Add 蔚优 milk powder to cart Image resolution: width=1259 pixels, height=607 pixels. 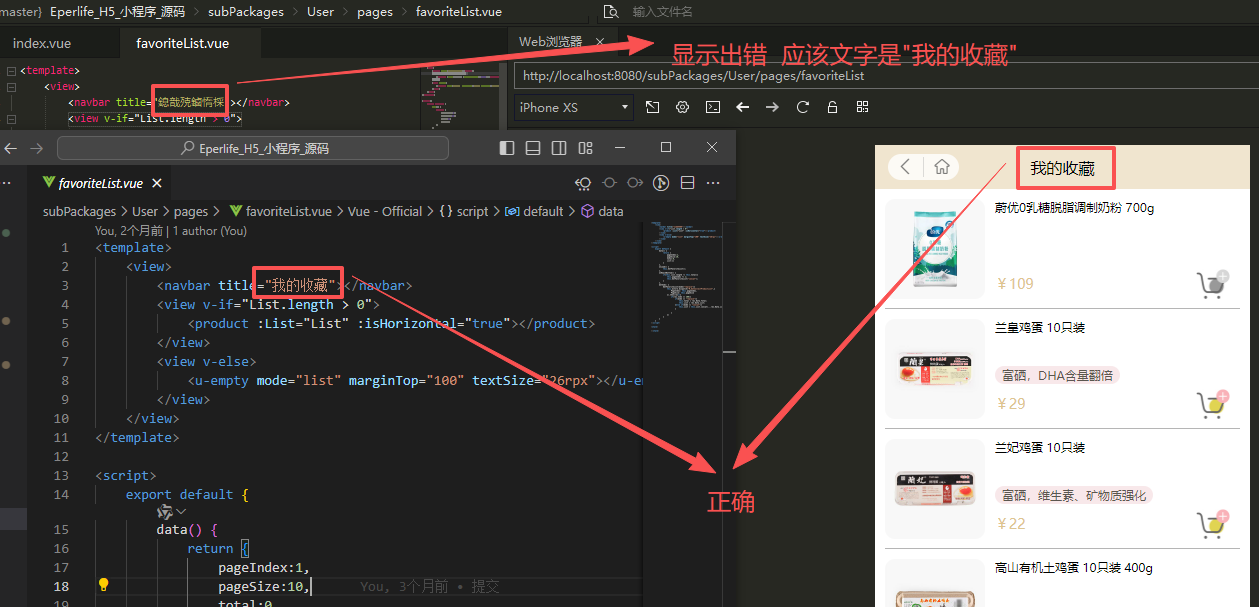(1212, 284)
